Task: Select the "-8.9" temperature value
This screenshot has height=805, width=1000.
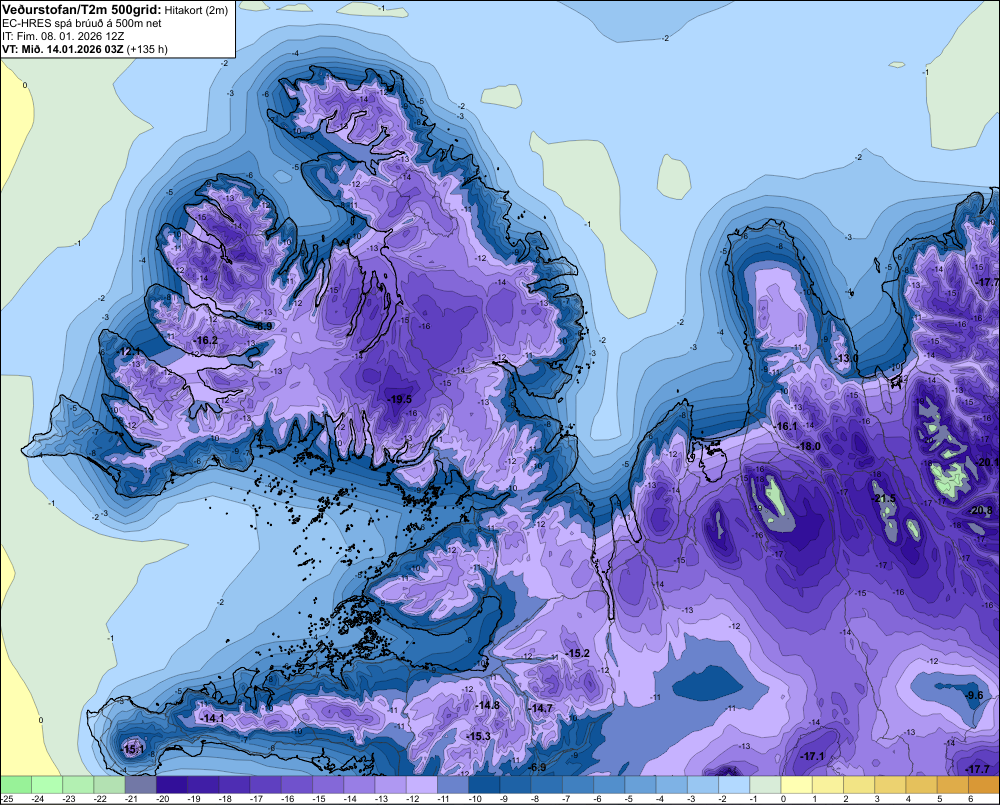Action: coord(263,326)
